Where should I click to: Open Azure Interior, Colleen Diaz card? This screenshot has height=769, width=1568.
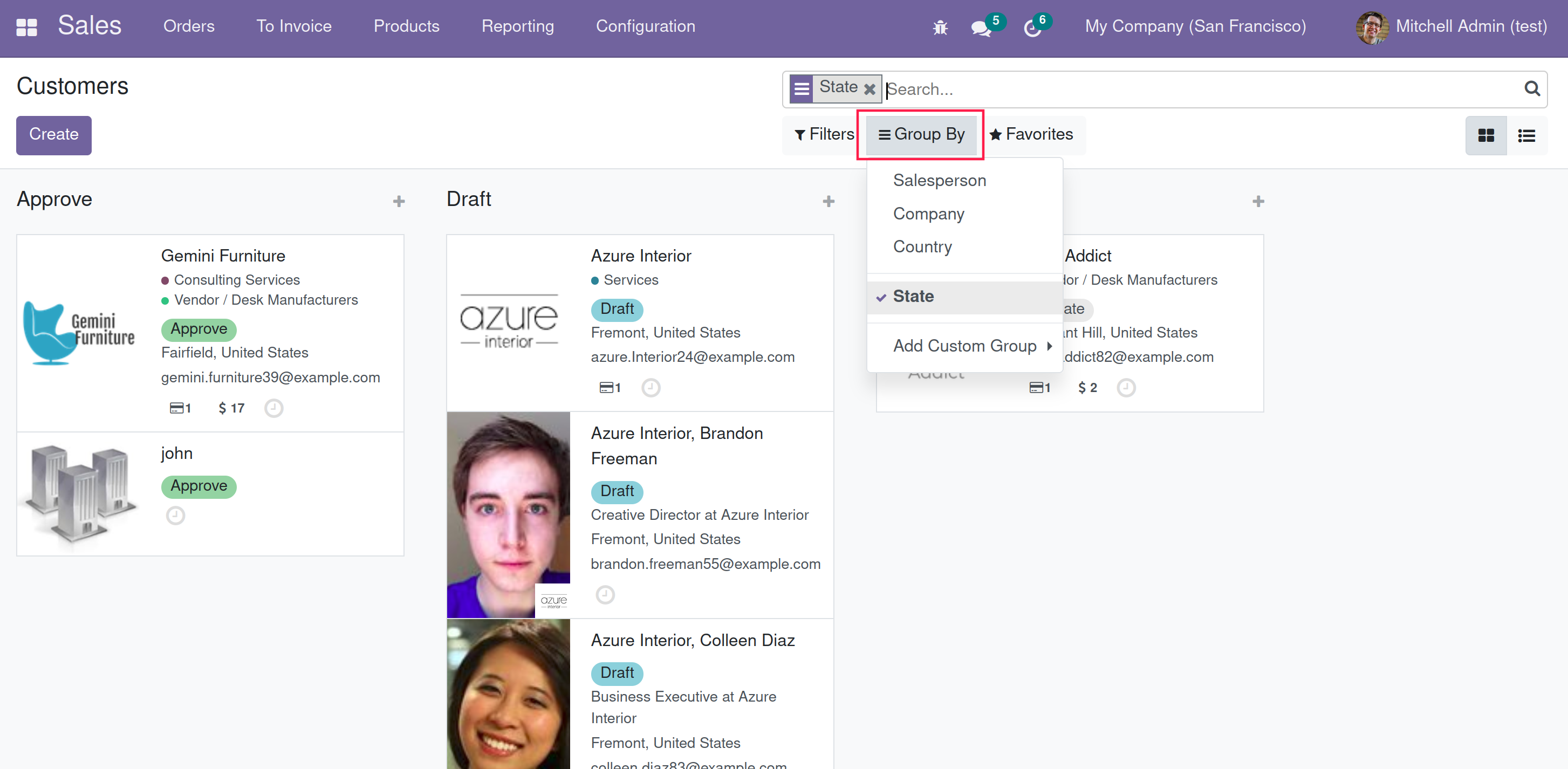coord(640,694)
